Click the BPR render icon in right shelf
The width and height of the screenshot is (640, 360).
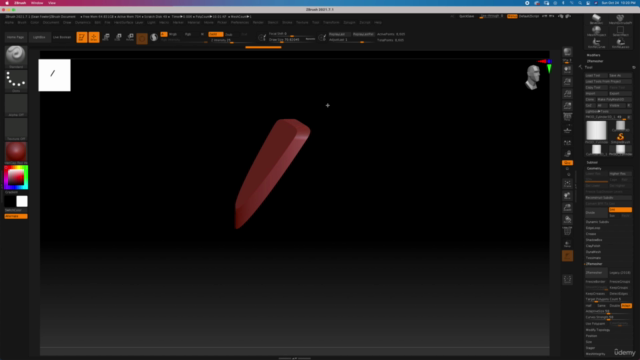(x=567, y=52)
